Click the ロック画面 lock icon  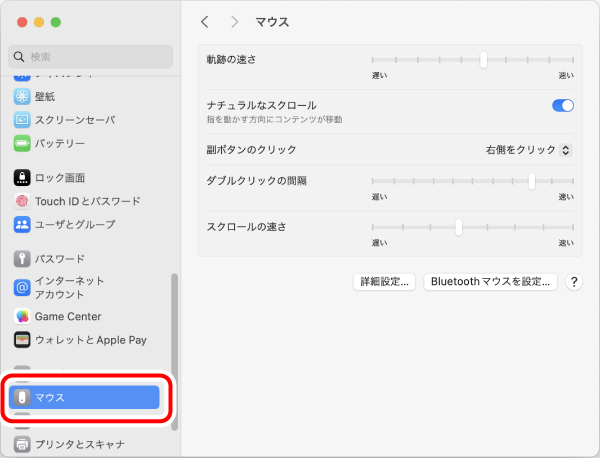(22, 177)
